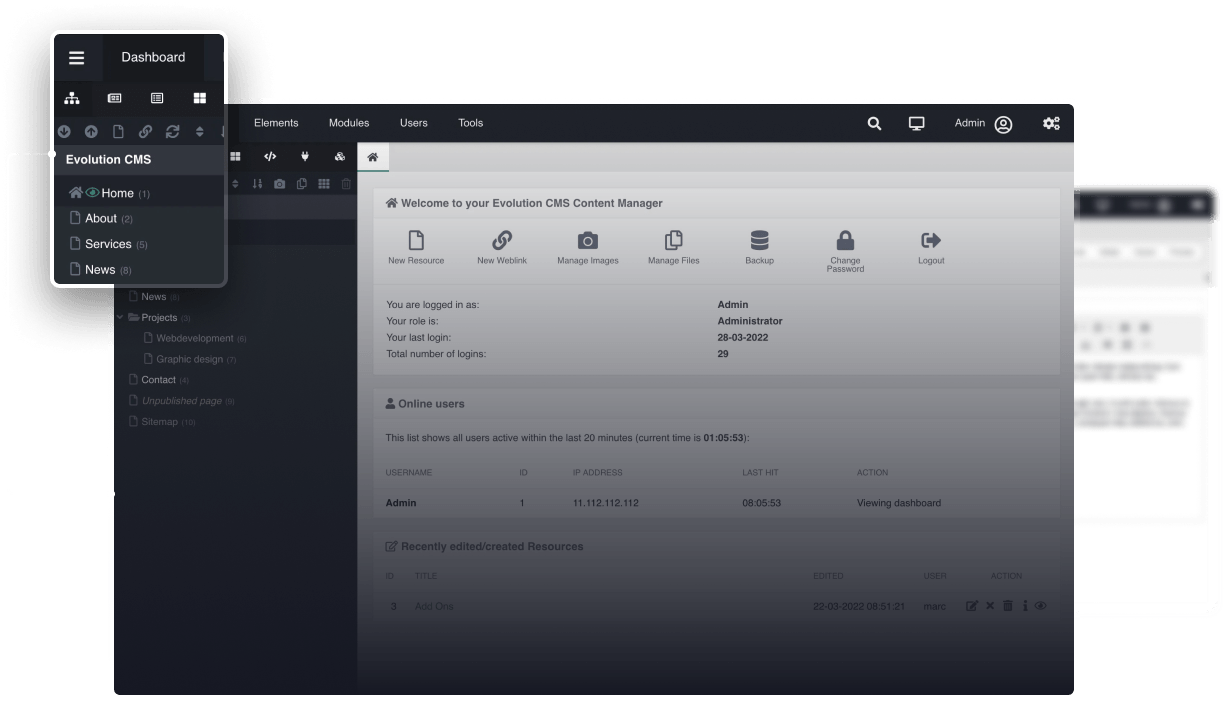
Task: Open the code elements tab icon
Action: coord(270,157)
